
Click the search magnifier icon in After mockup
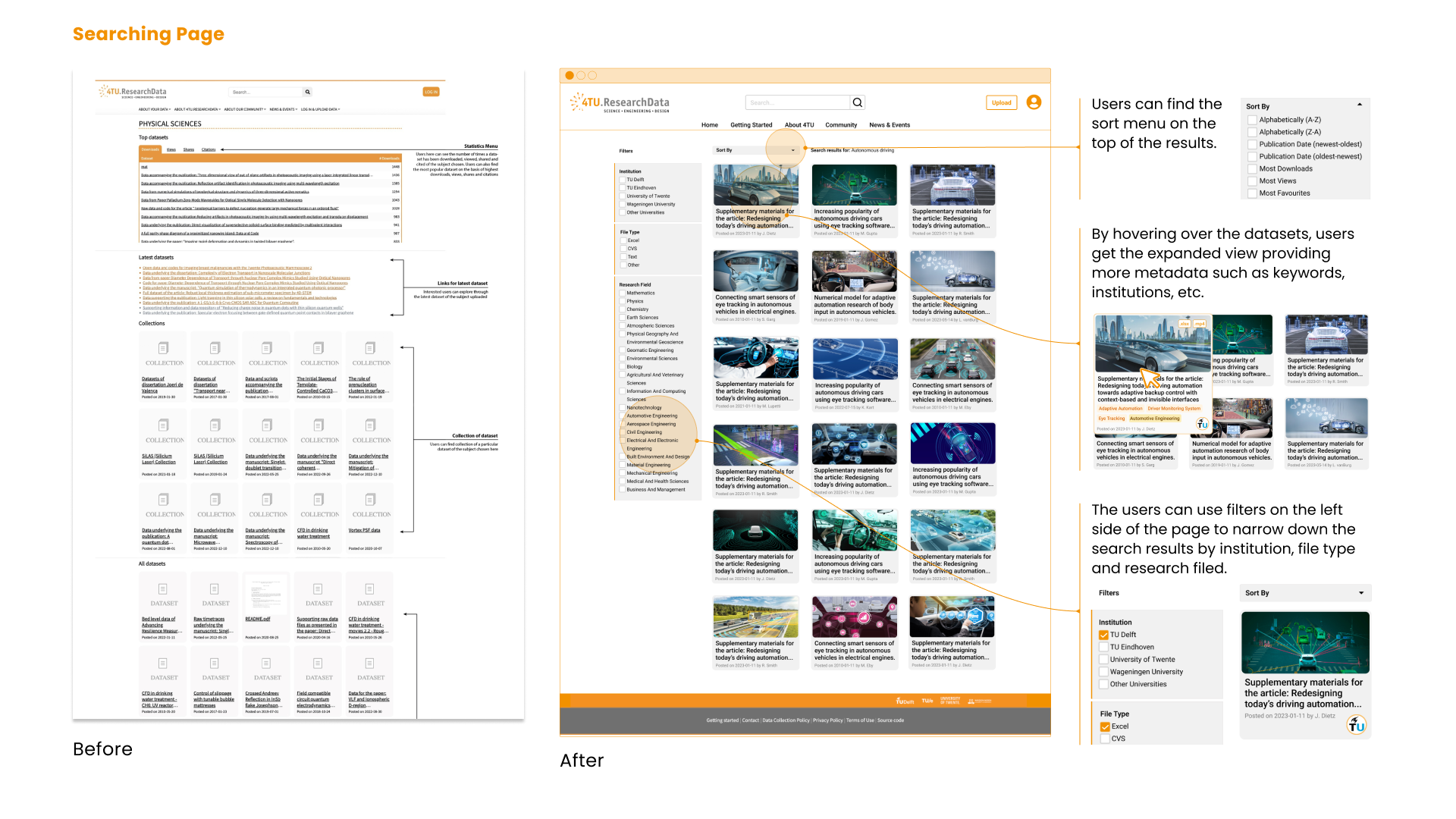857,103
